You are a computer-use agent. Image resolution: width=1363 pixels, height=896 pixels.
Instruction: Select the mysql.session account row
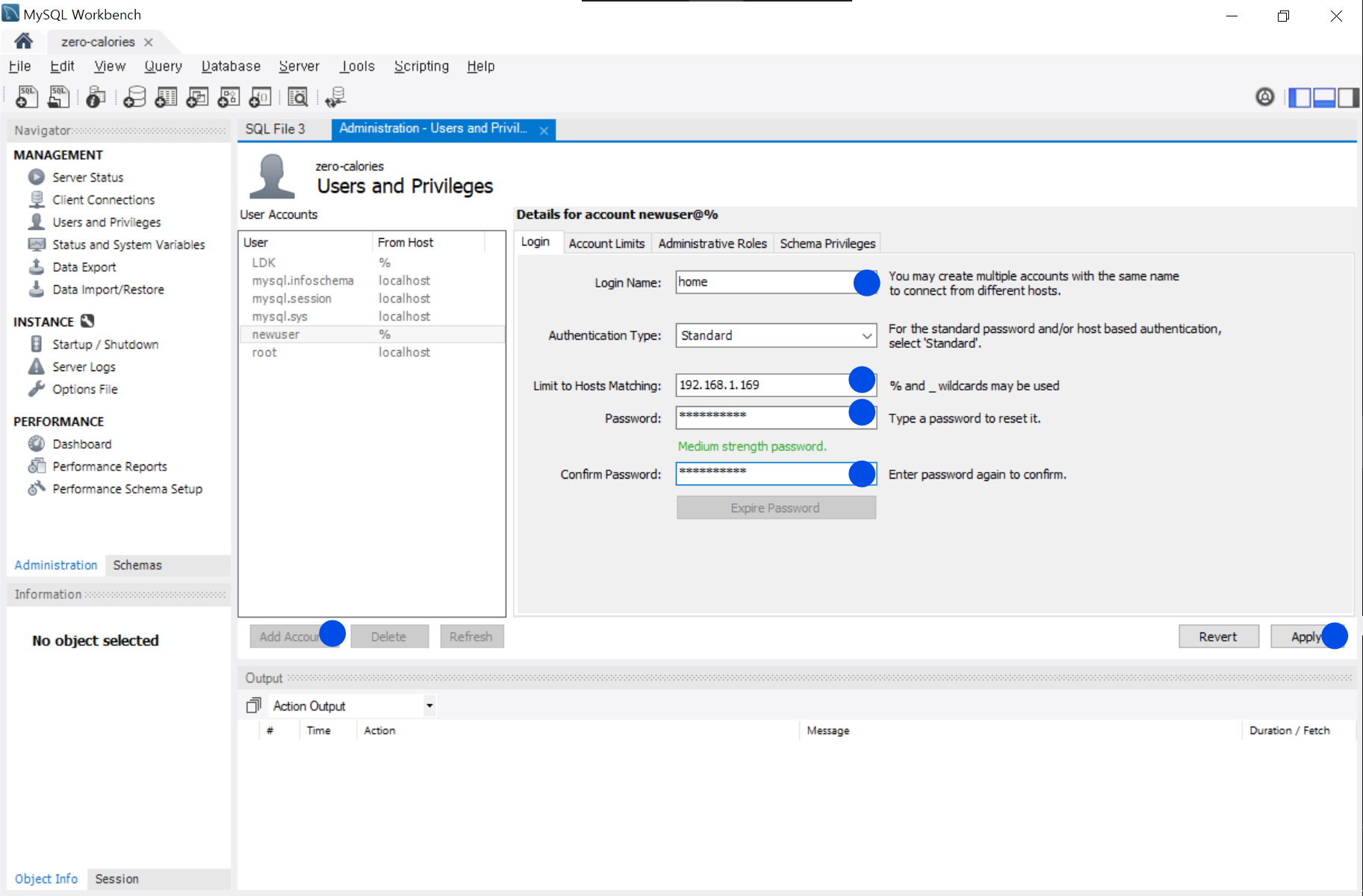click(x=372, y=299)
